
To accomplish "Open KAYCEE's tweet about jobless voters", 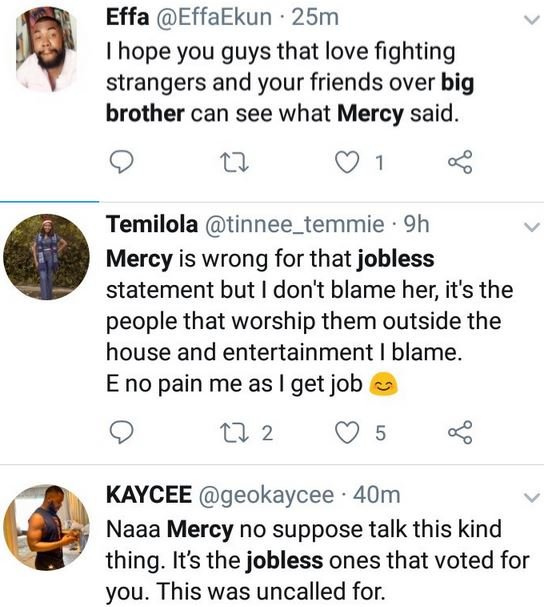I will click(x=317, y=560).
